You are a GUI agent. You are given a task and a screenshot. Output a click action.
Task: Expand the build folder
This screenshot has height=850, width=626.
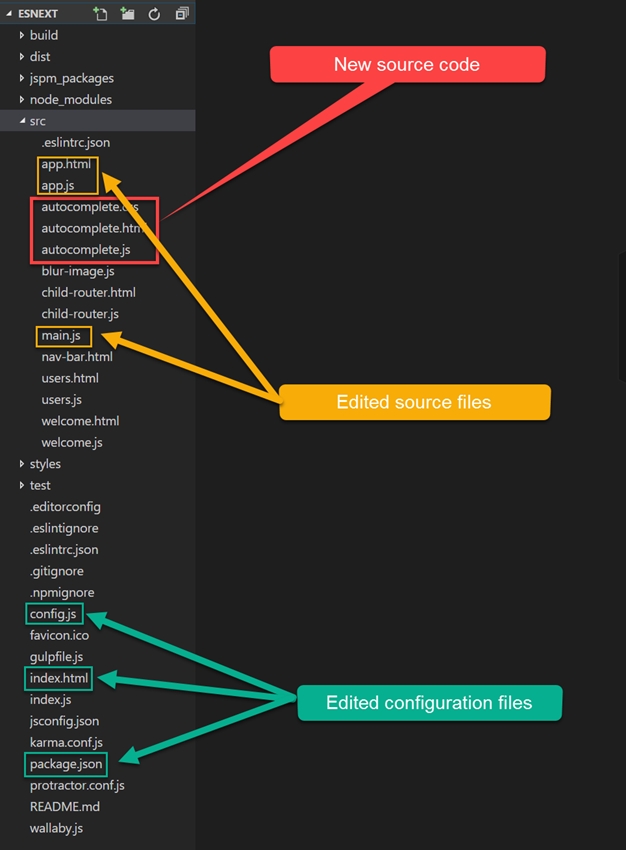pos(44,35)
